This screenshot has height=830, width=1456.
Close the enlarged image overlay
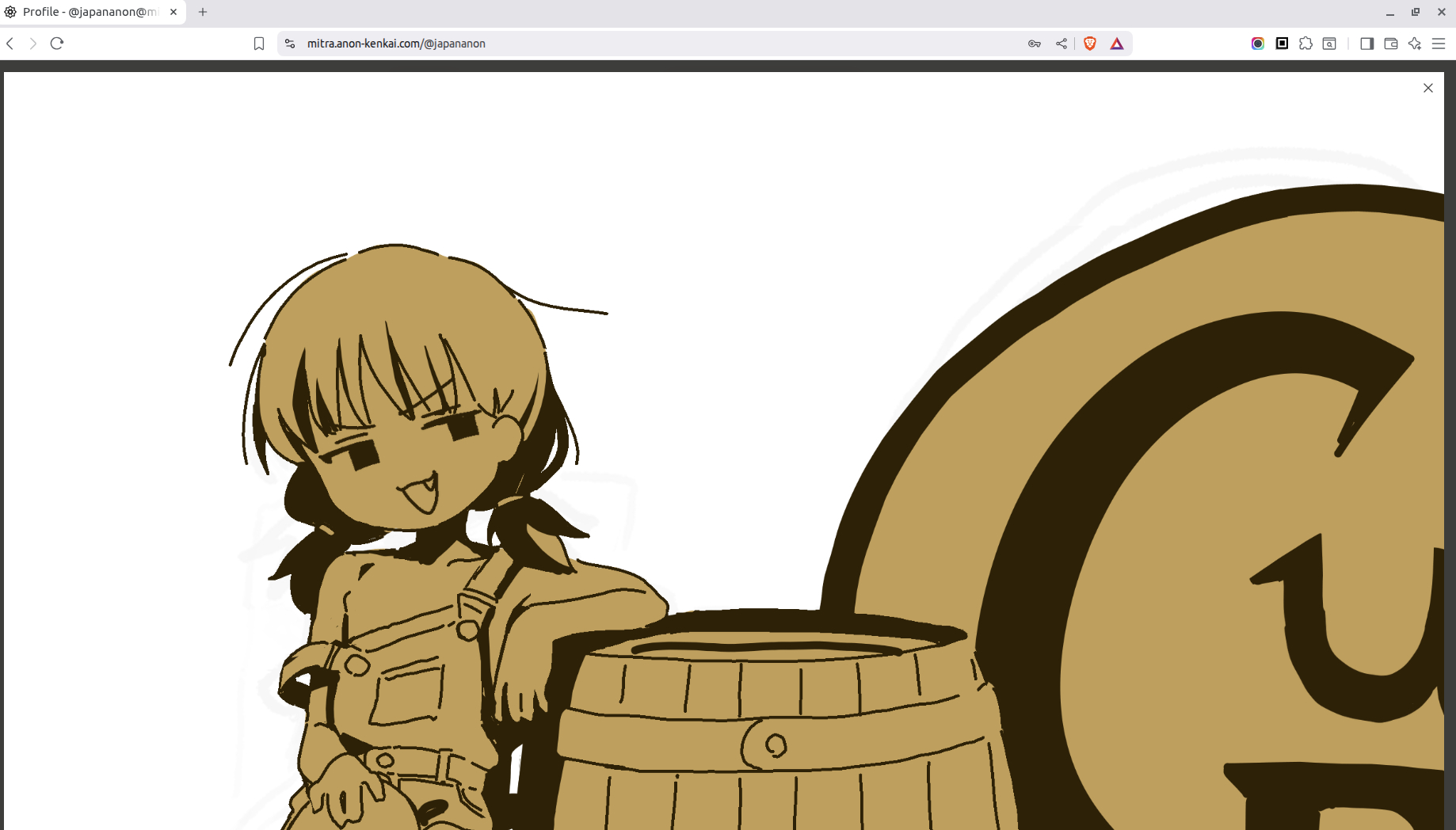click(x=1428, y=88)
